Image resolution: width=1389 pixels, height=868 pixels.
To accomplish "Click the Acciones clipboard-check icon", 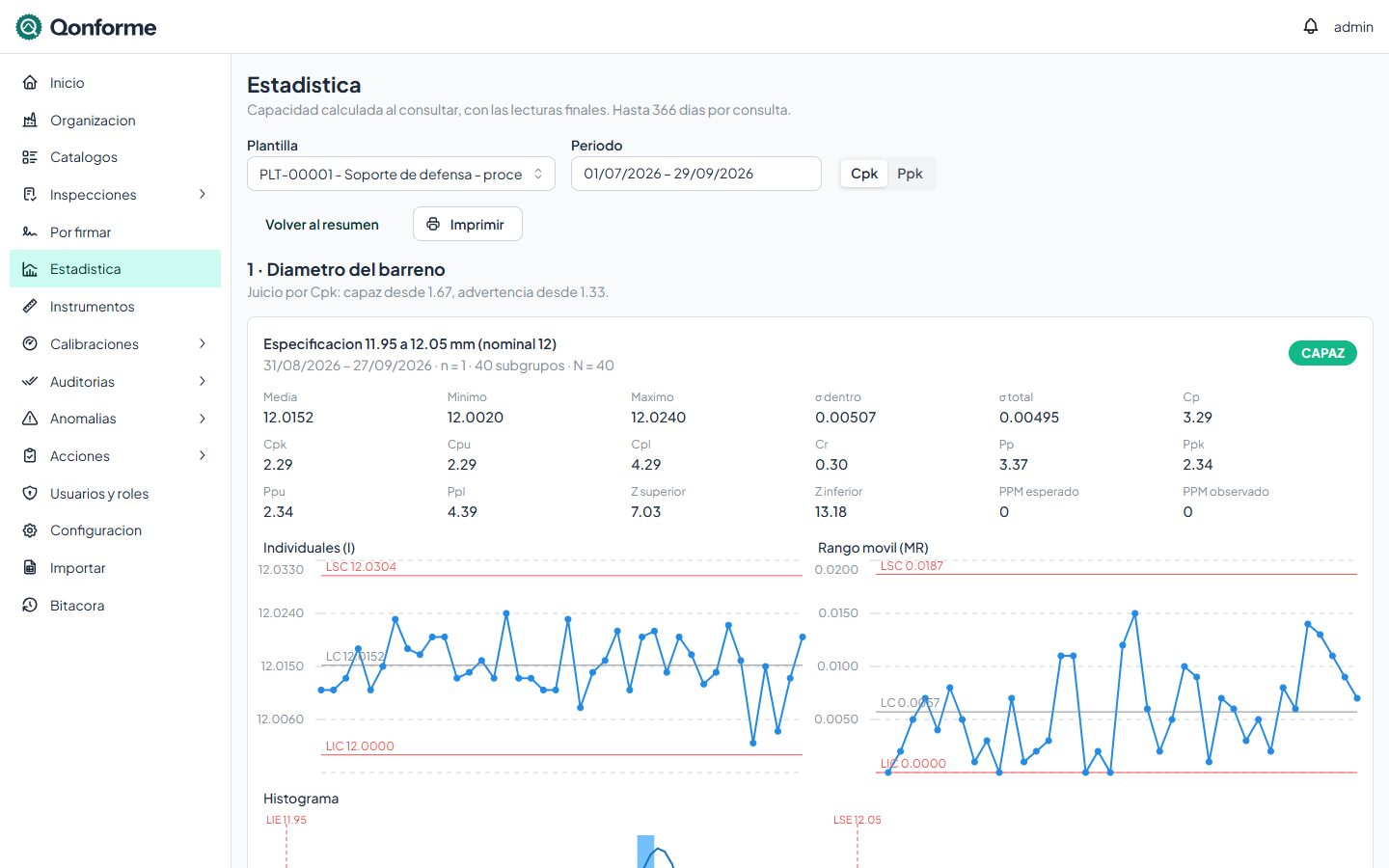I will coord(30,456).
